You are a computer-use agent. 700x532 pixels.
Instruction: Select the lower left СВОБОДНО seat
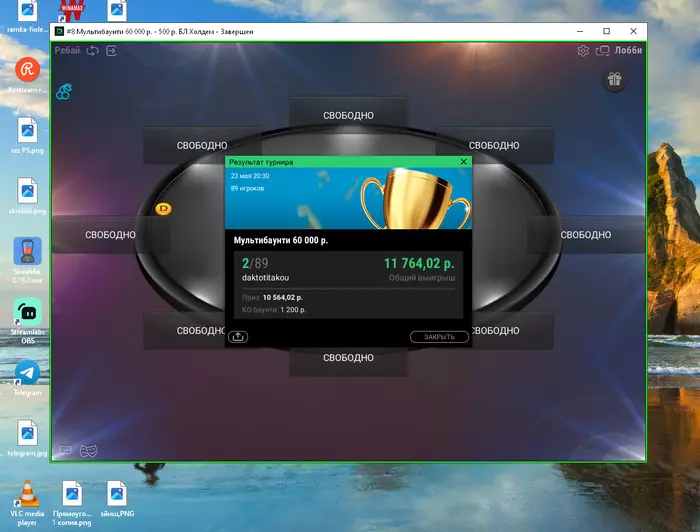point(184,331)
